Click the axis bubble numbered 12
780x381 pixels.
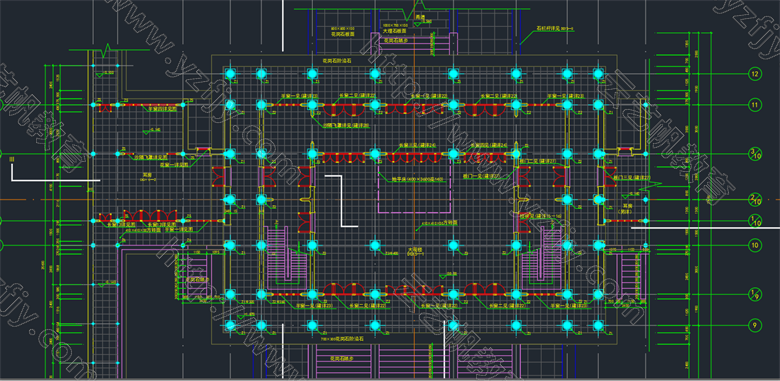(755, 74)
